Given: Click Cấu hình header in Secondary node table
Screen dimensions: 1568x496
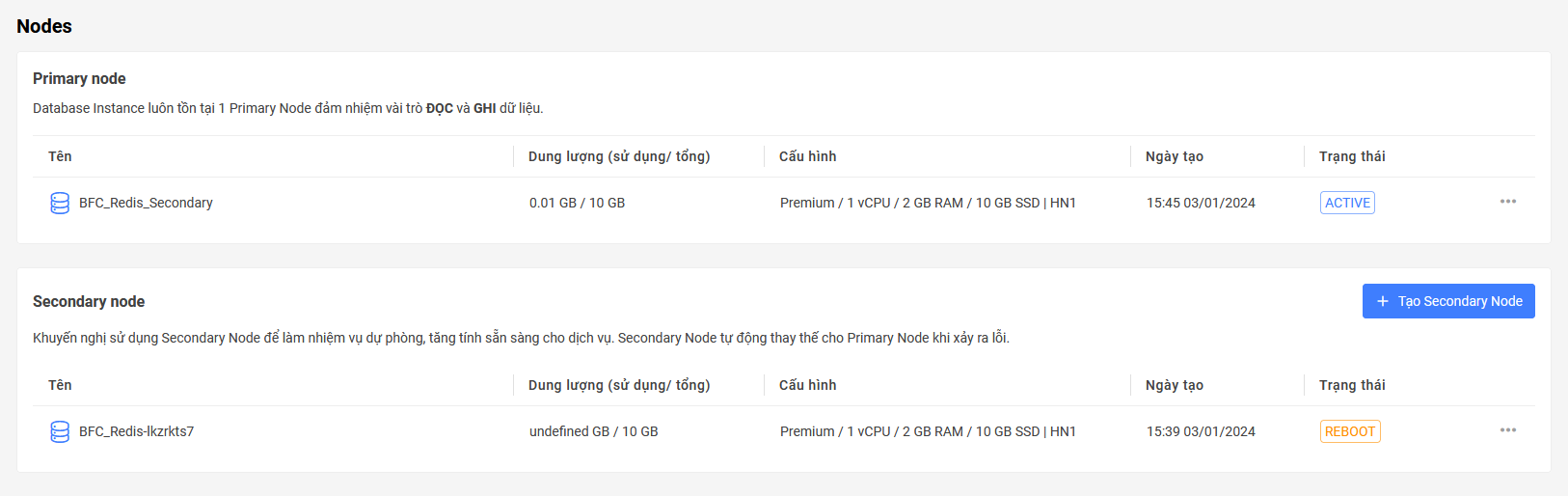Looking at the screenshot, I should (808, 385).
